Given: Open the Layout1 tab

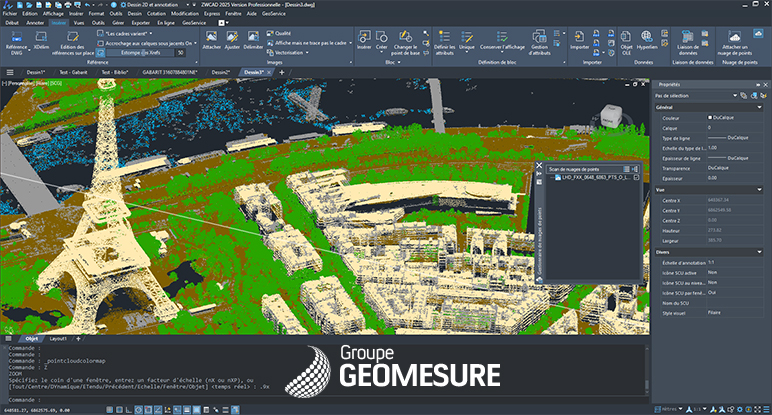Looking at the screenshot, I should (x=58, y=339).
